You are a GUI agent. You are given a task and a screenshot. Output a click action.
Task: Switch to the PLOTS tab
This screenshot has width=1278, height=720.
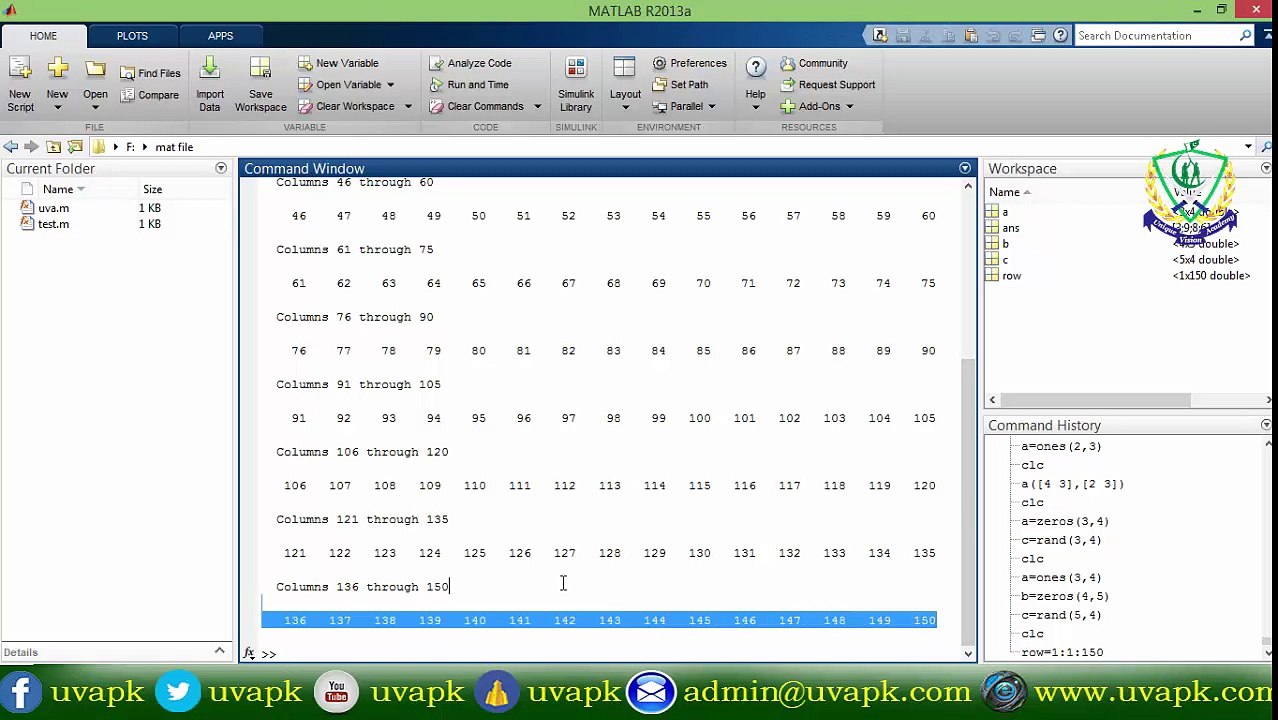point(132,36)
